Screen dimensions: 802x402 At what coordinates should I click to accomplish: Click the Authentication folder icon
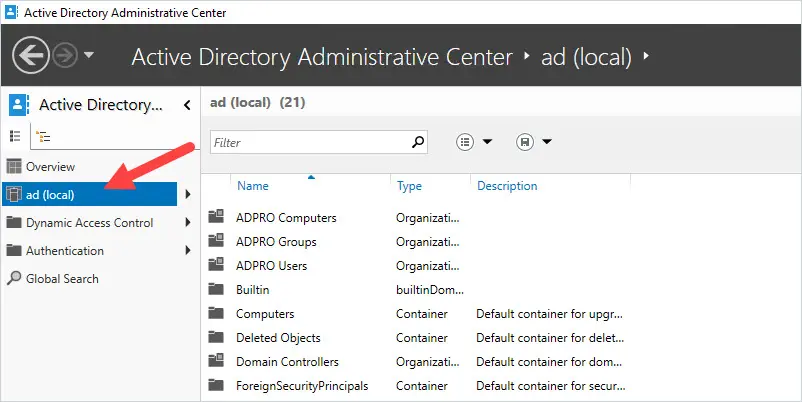(x=14, y=250)
